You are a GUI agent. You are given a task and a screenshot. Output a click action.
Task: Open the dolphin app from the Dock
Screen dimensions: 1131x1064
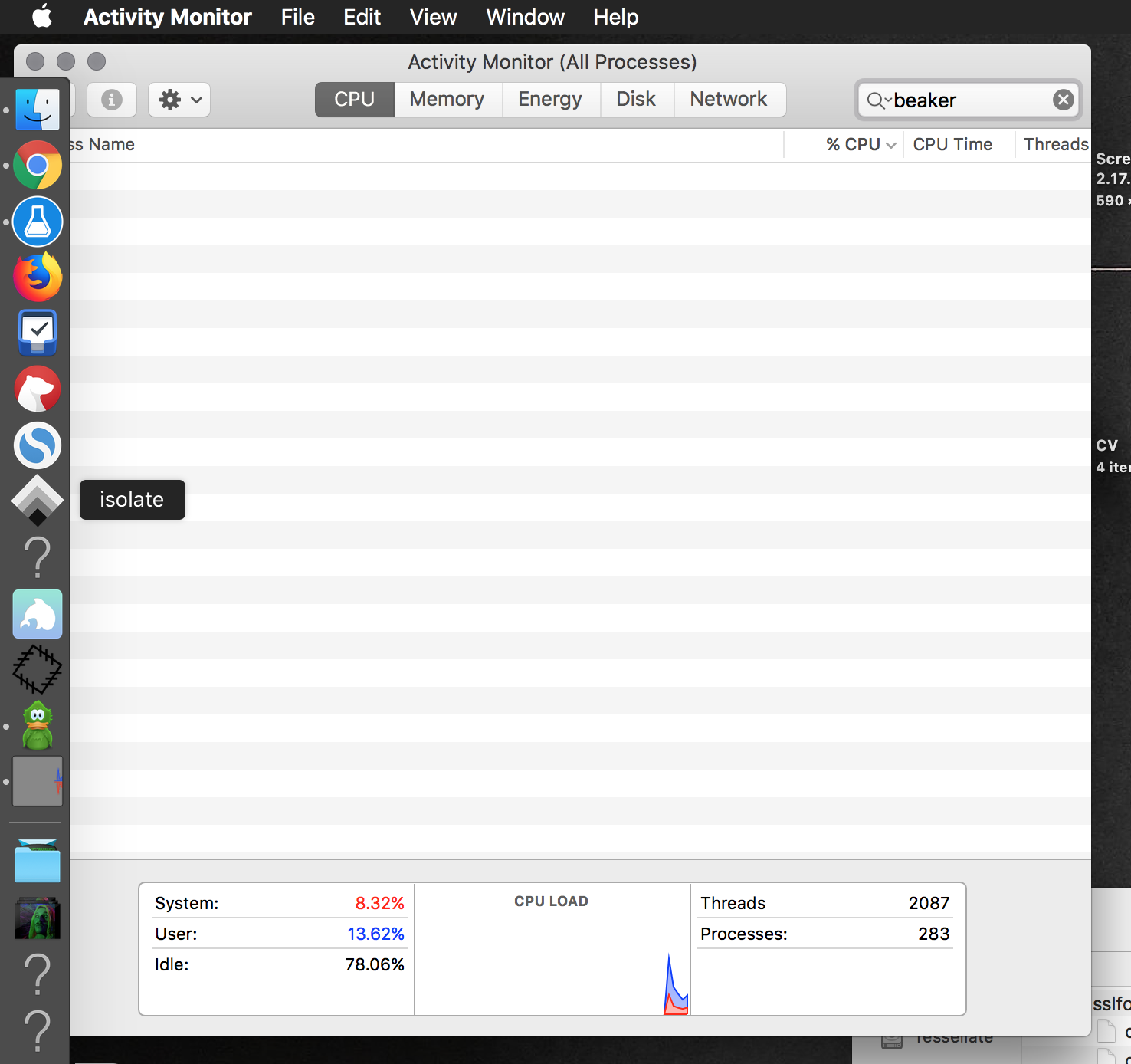38,614
